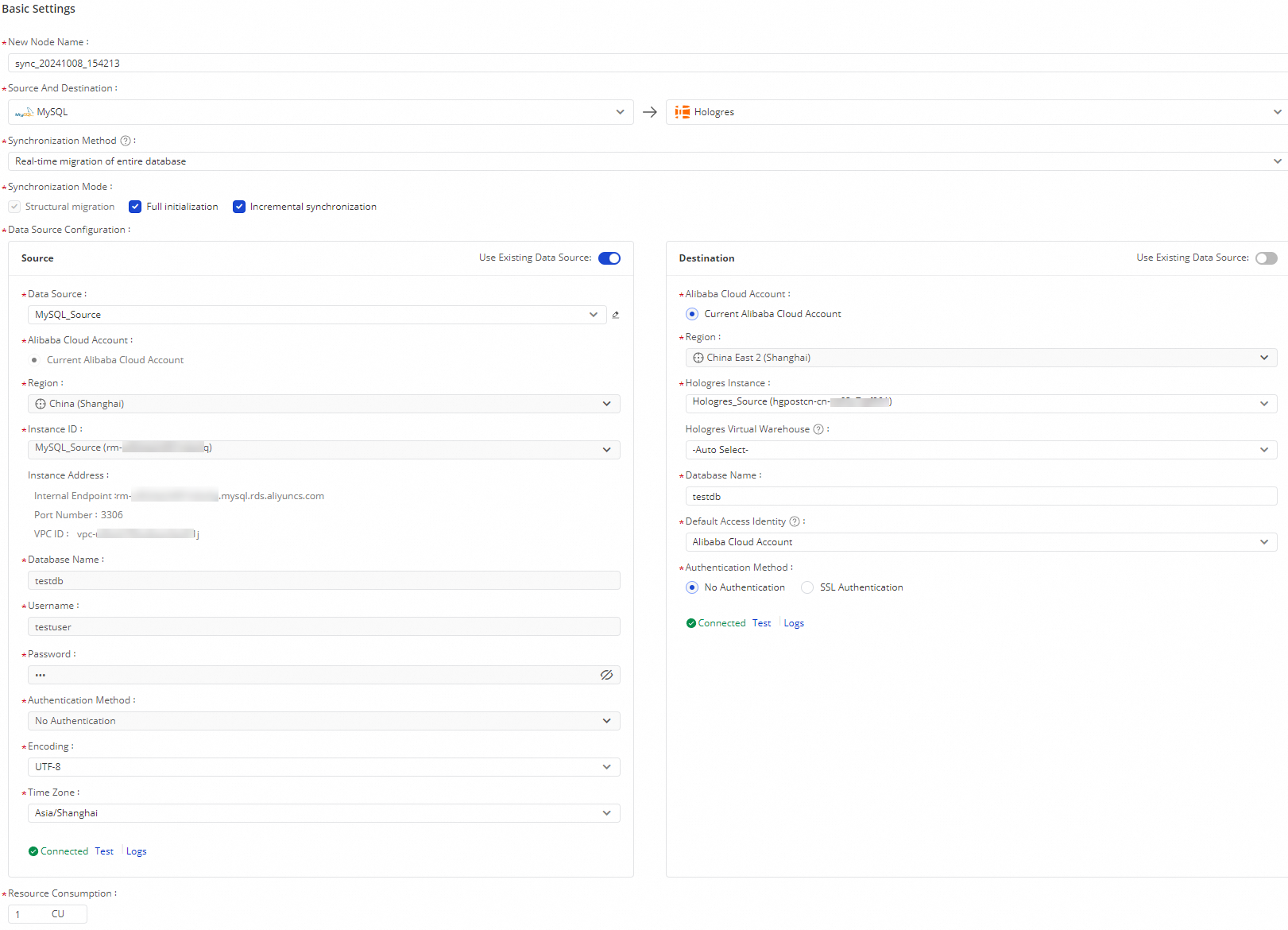Click the Data Source Configuration label
Viewport: 1288px width, 930px height.
(x=67, y=230)
